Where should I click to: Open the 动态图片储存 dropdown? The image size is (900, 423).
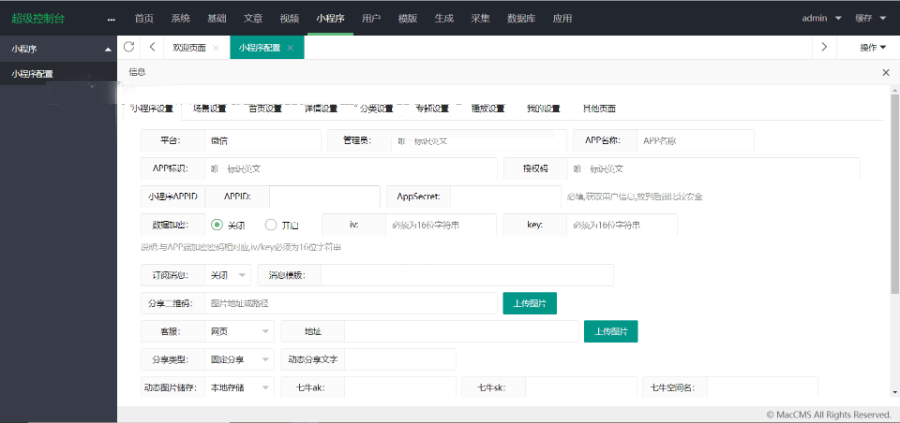tap(239, 387)
